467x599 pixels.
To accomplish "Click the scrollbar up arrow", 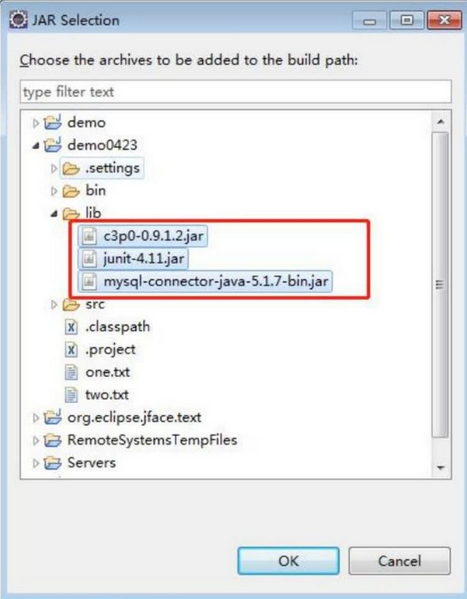I will 441,122.
